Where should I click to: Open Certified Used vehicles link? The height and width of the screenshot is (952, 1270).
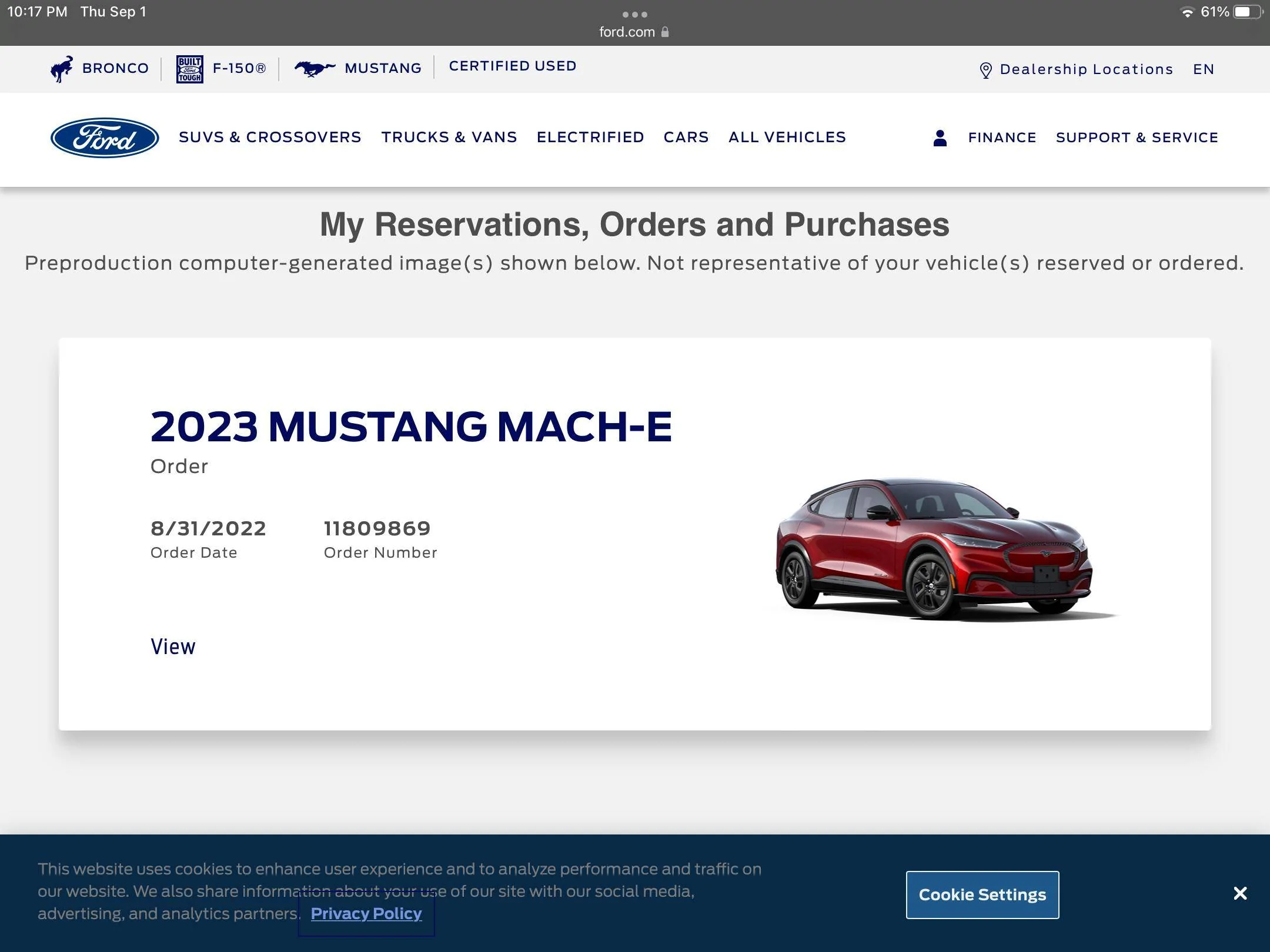[x=513, y=66]
